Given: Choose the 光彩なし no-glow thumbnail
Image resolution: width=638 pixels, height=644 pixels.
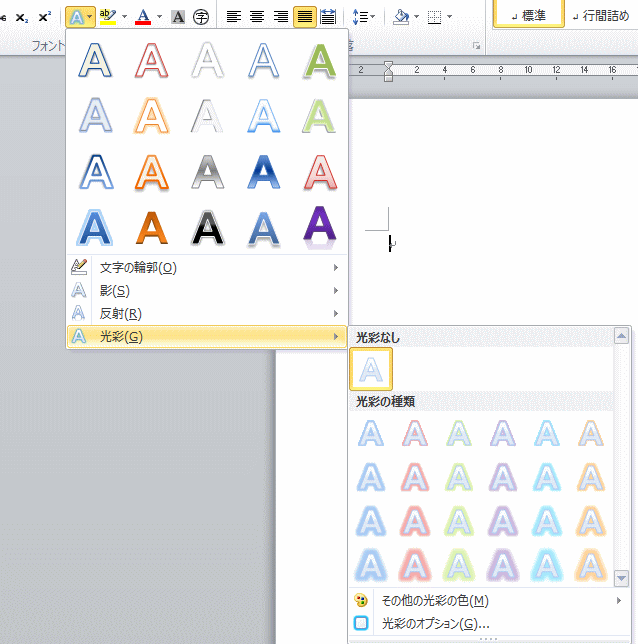Looking at the screenshot, I should 371,369.
